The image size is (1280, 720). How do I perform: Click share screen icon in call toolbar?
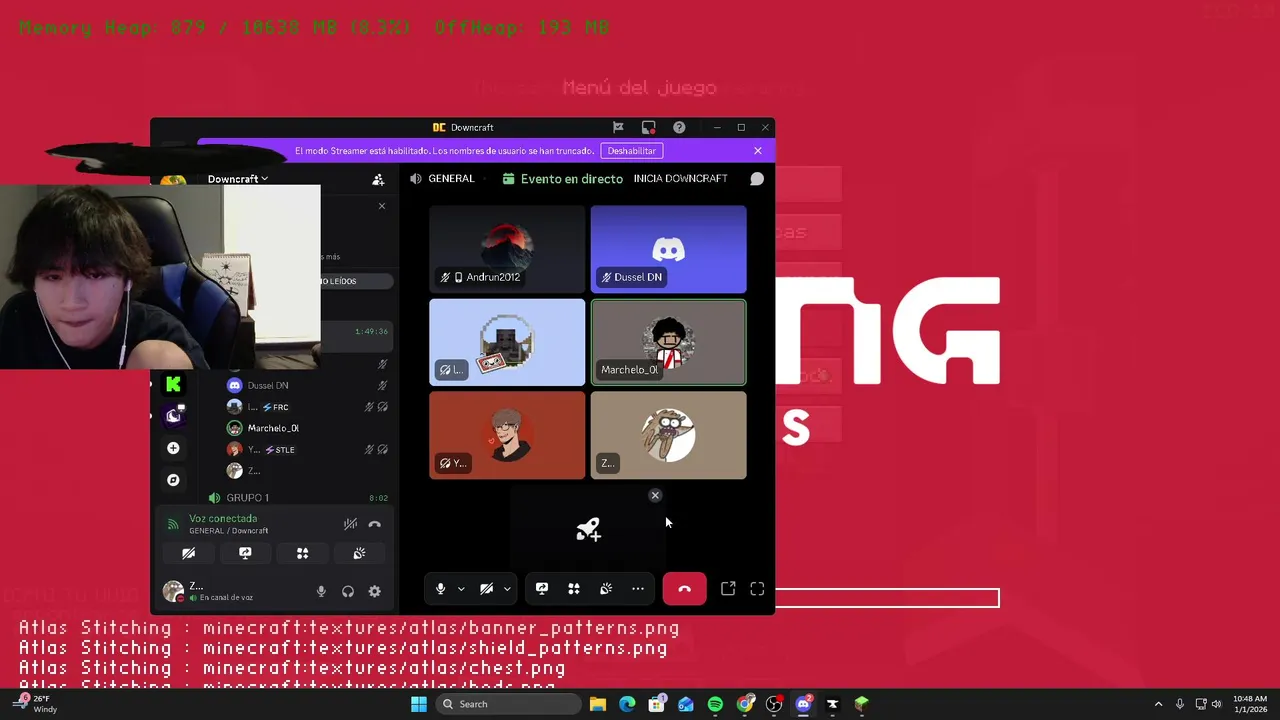[542, 589]
